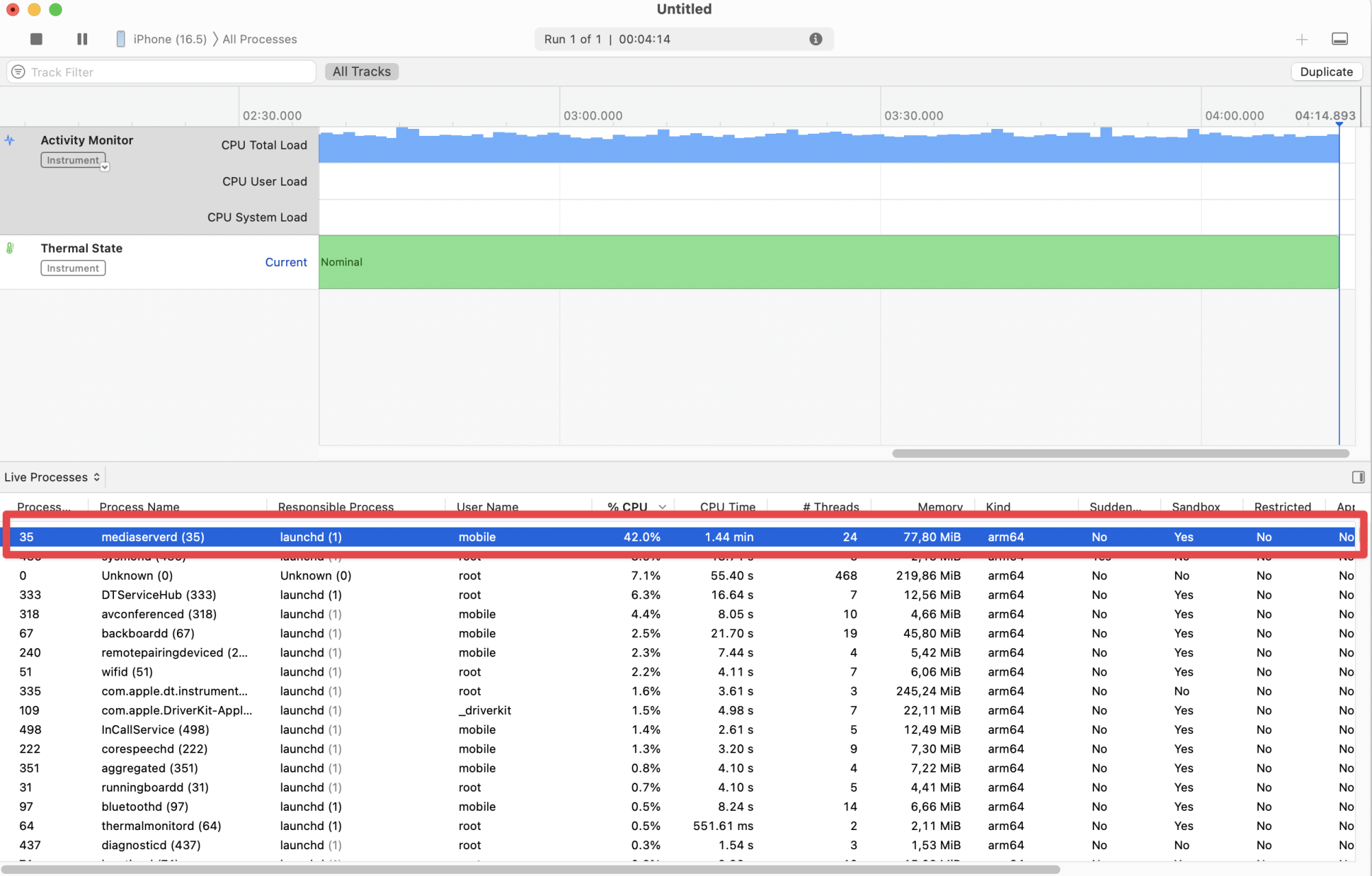Image resolution: width=1372 pixels, height=876 pixels.
Task: Pause the current recording run
Action: (x=82, y=39)
